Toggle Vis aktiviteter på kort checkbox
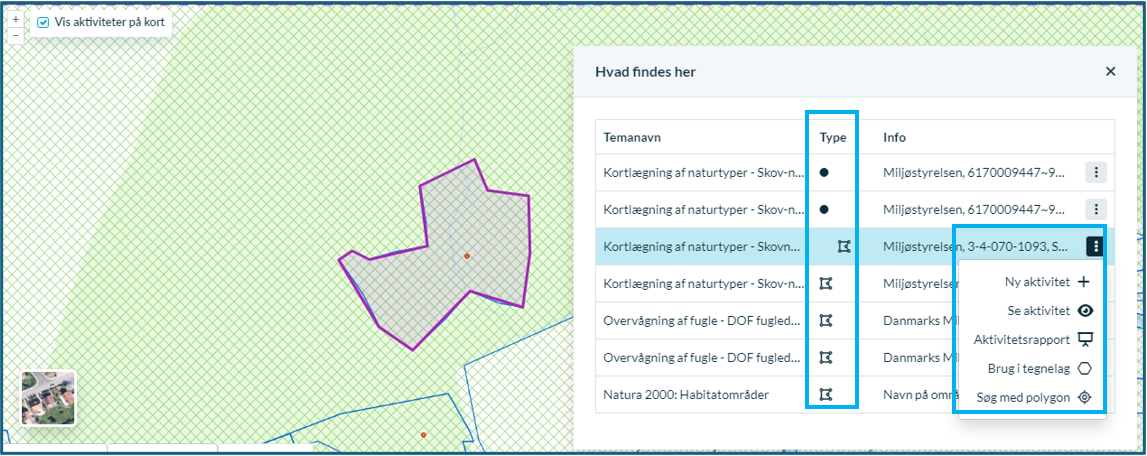Viewport: 1147px width, 456px height. point(43,23)
